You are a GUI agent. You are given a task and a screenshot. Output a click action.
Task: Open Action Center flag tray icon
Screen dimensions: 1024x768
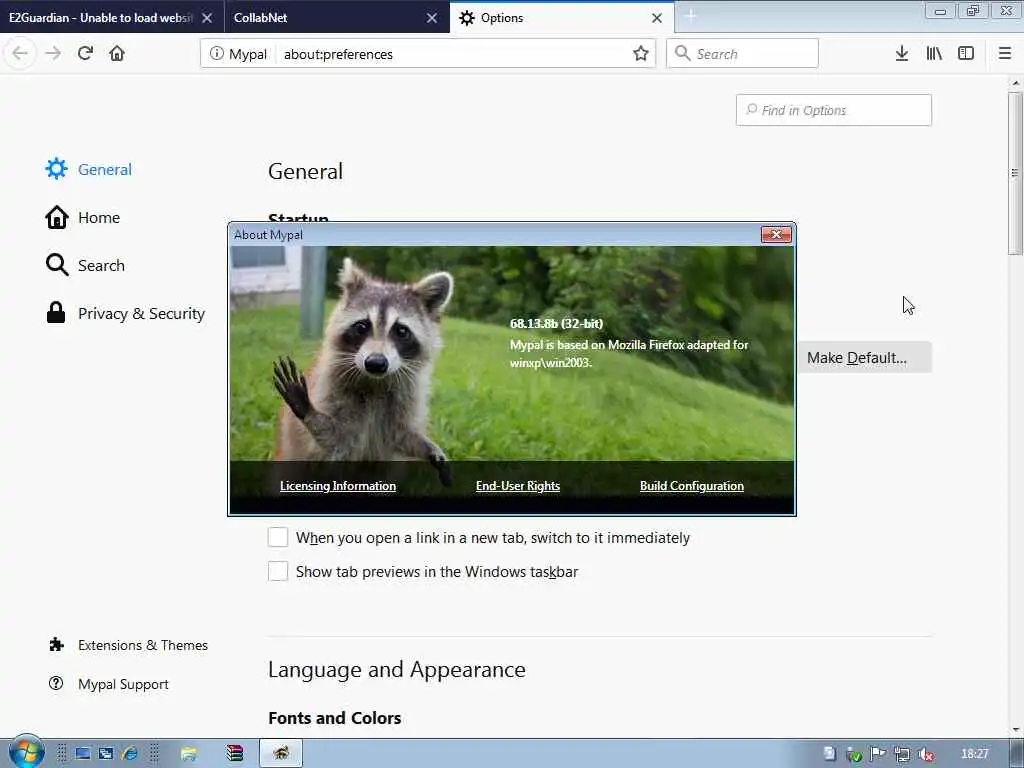pos(878,754)
